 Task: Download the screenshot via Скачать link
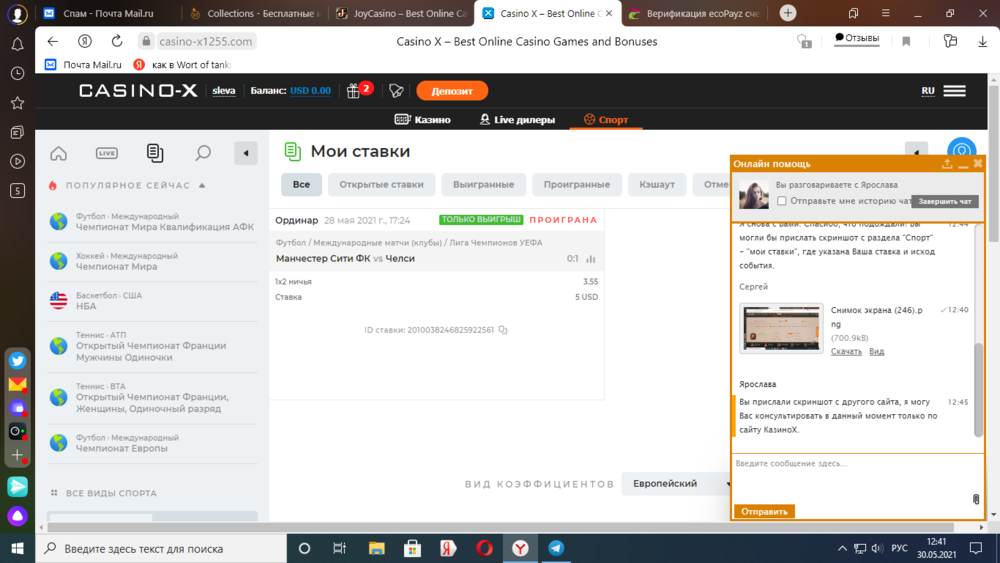coord(846,351)
